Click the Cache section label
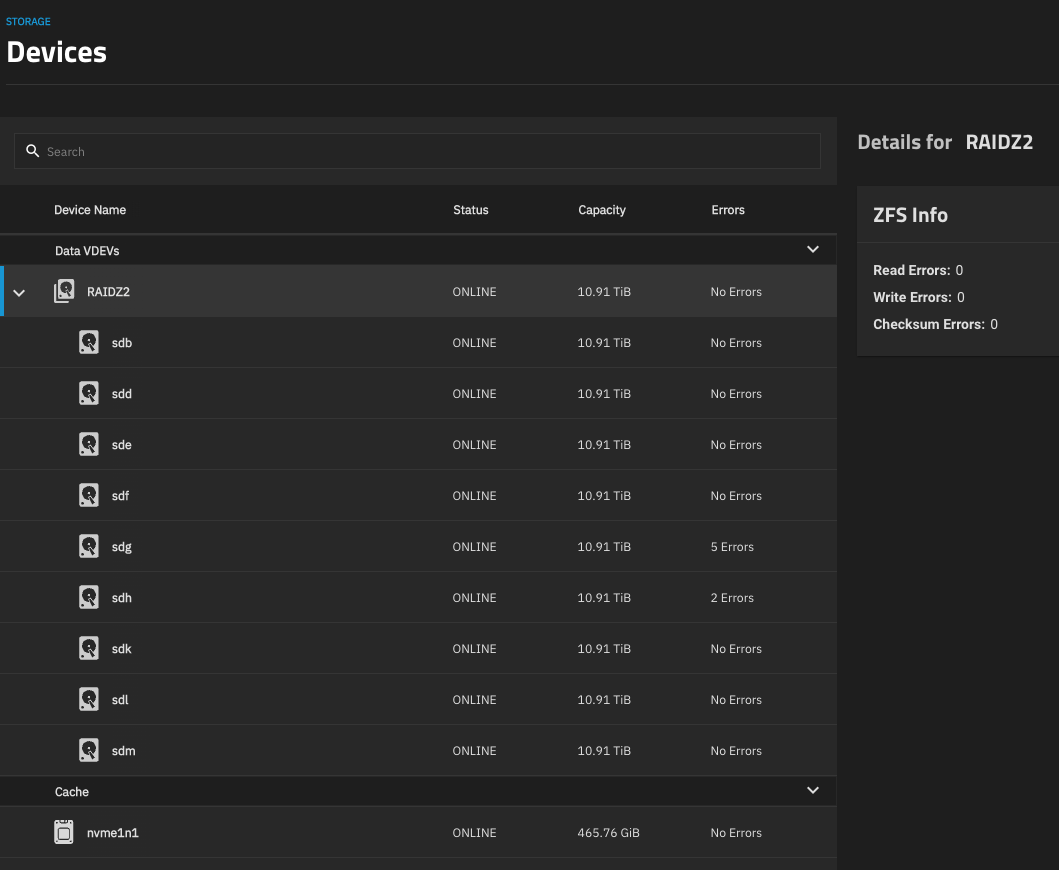 72,792
